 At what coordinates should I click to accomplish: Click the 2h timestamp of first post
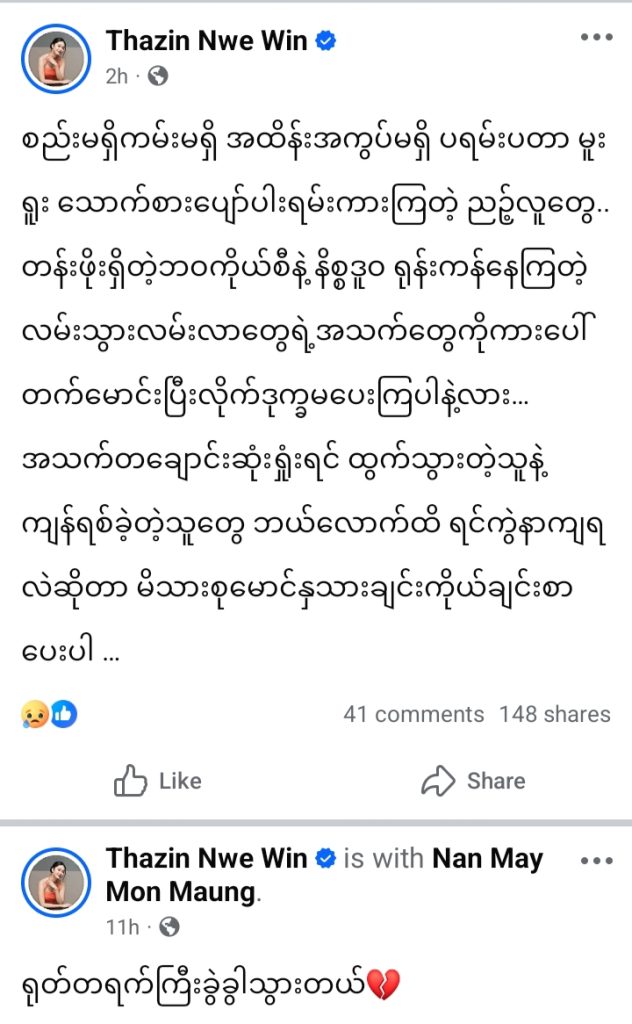pos(117,76)
